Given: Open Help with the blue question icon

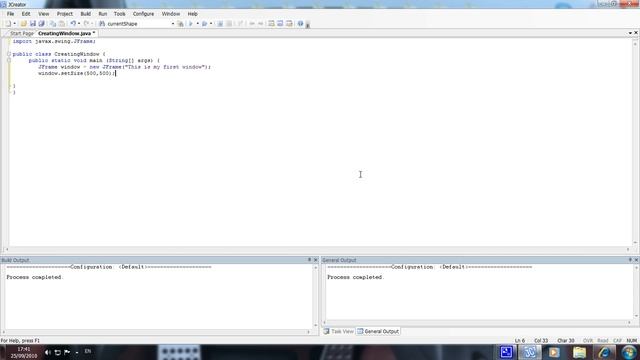Looking at the screenshot, I should click(300, 24).
